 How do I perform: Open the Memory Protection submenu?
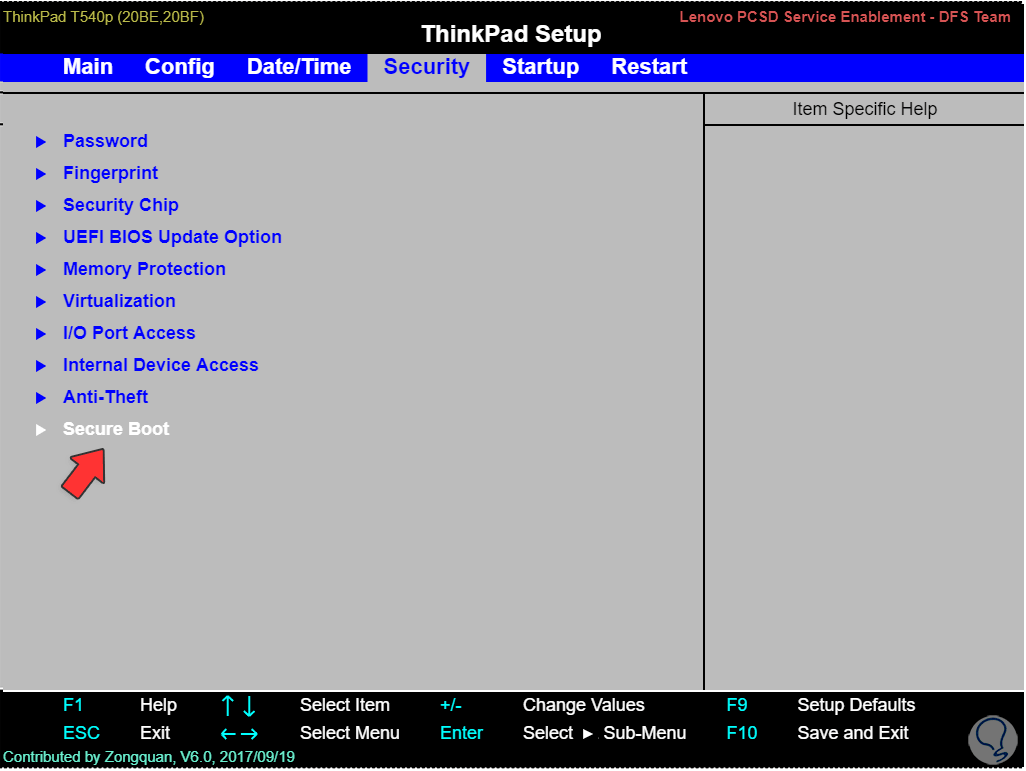(144, 269)
